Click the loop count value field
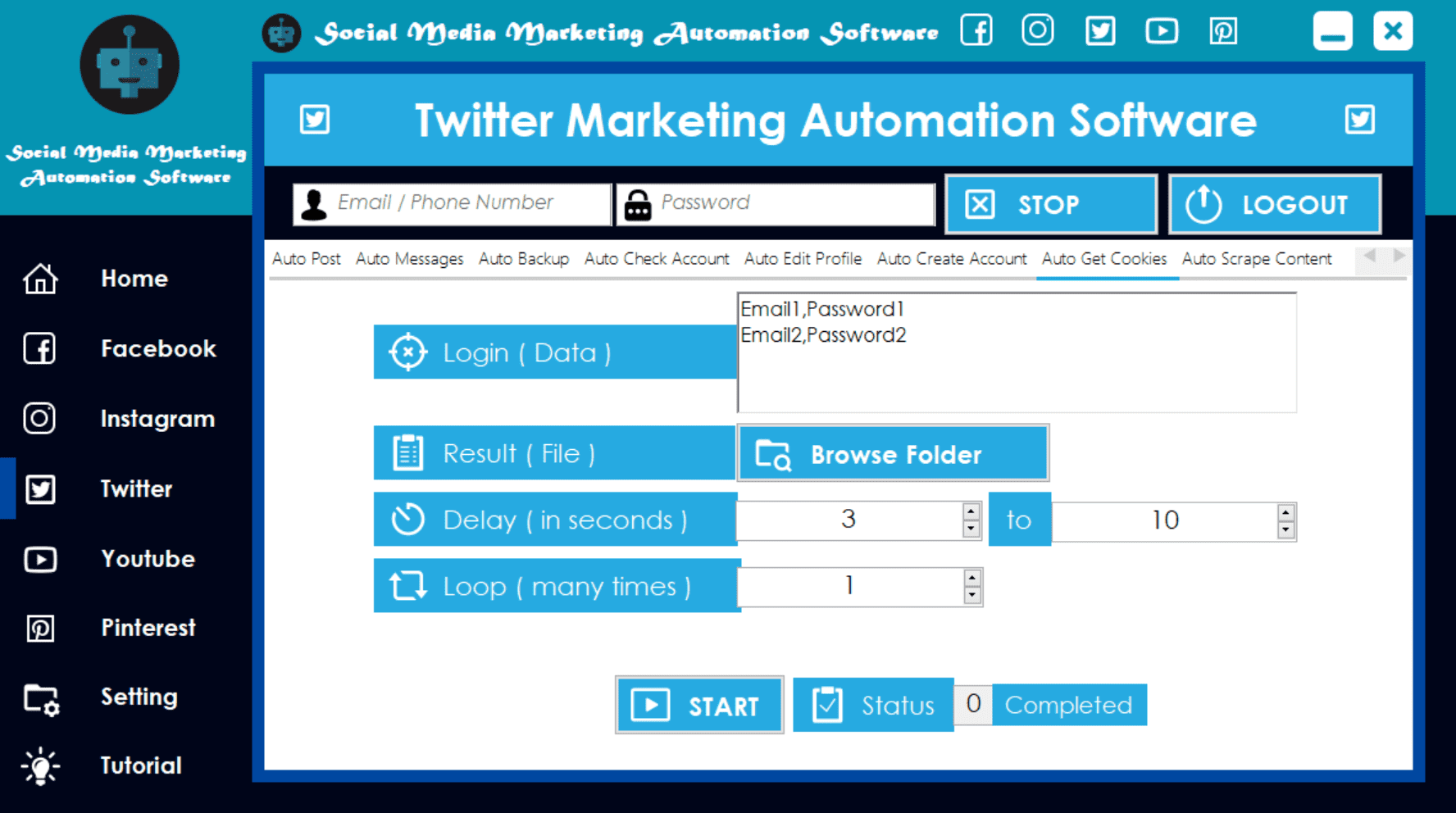1456x813 pixels. click(x=850, y=586)
